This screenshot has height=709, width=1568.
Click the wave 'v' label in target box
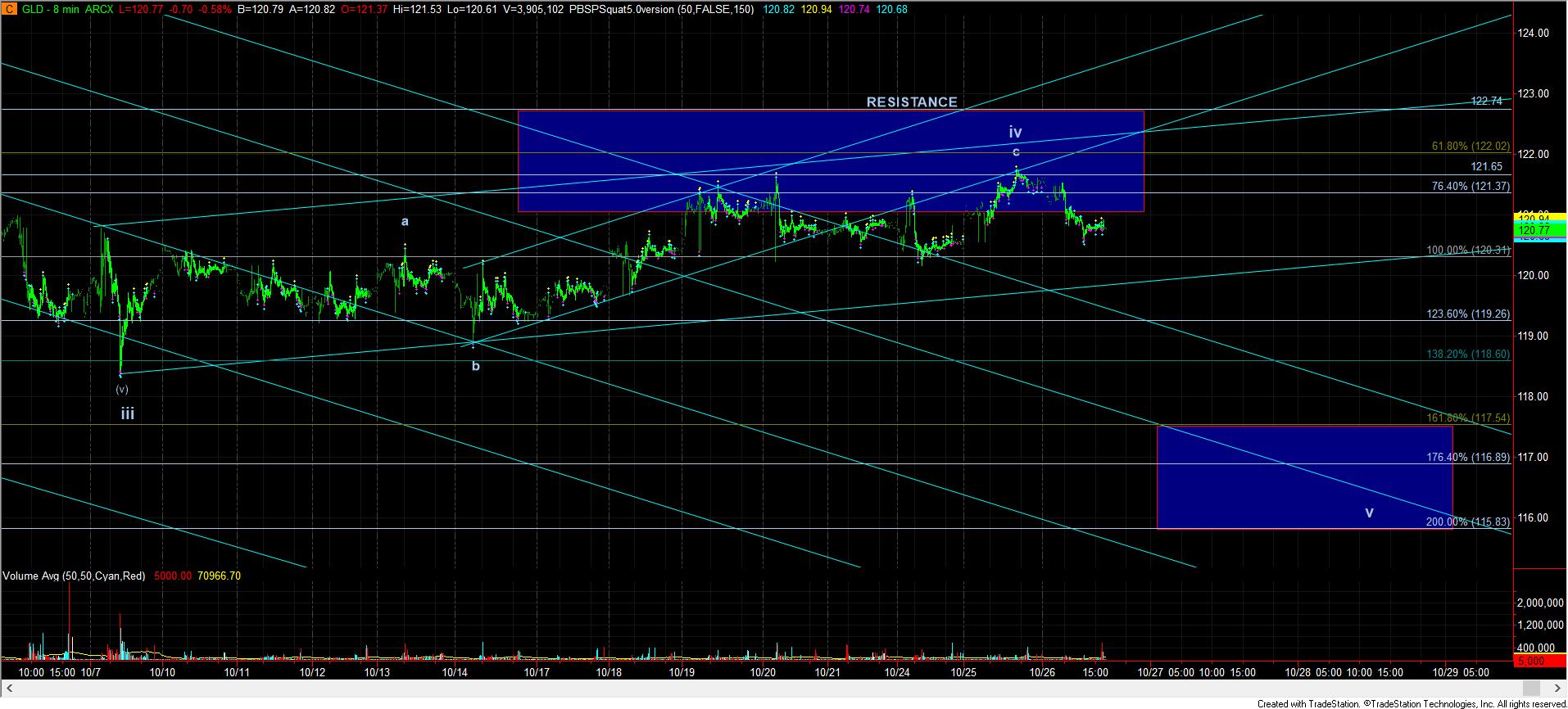point(1369,513)
